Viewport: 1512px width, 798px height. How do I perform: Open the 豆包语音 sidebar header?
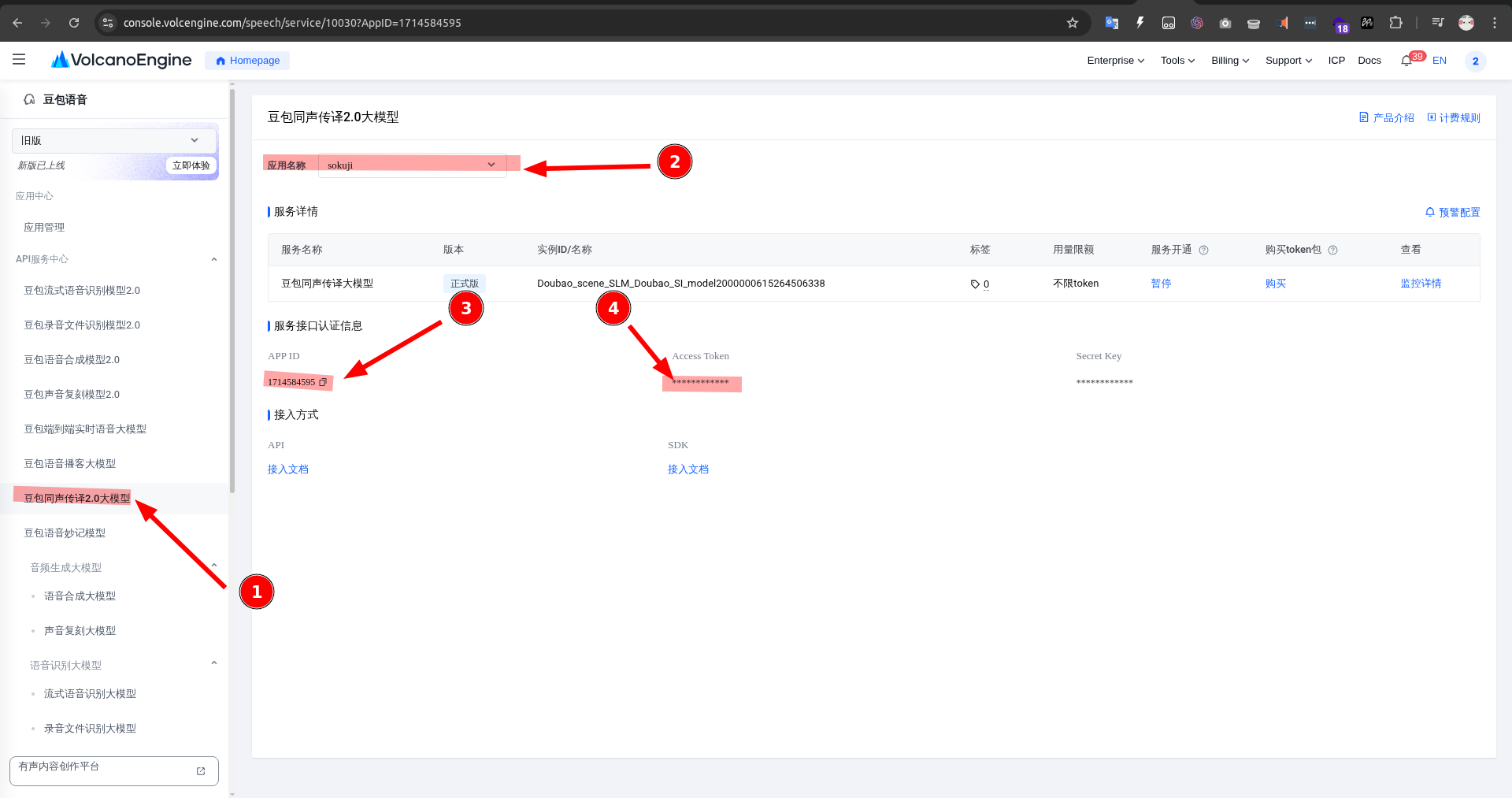pos(55,100)
